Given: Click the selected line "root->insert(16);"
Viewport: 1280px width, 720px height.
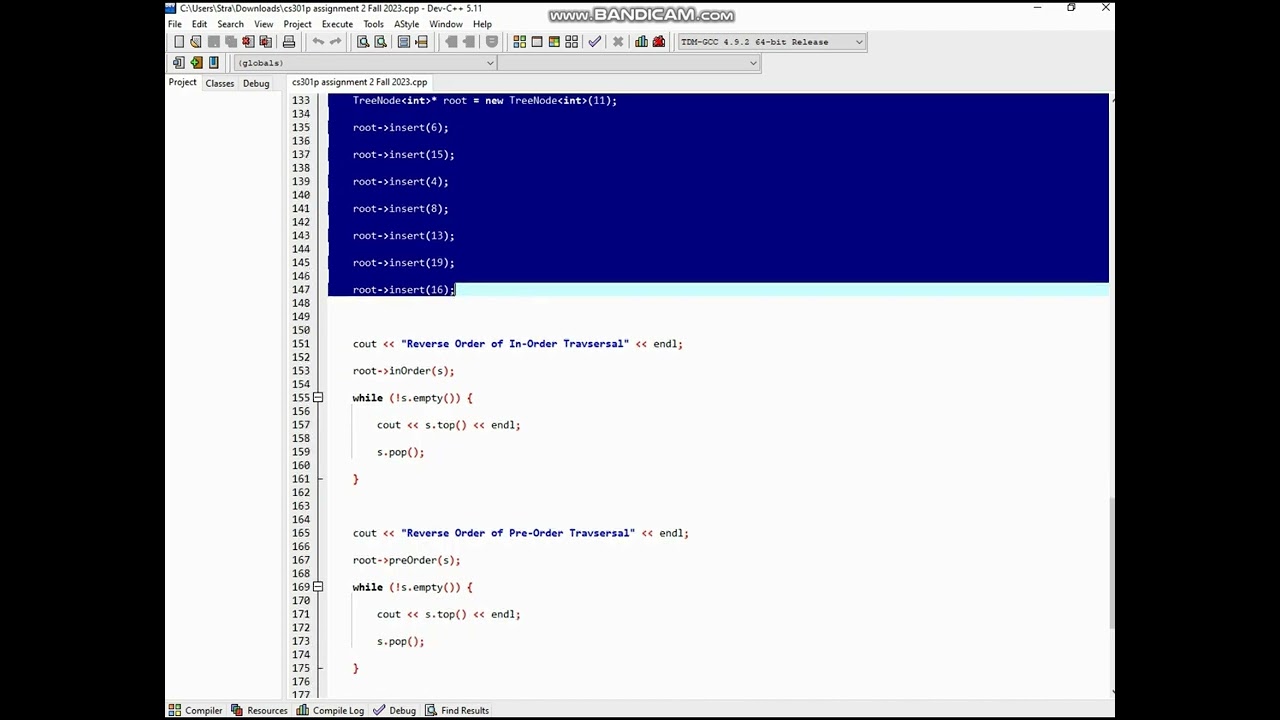Looking at the screenshot, I should pyautogui.click(x=403, y=290).
